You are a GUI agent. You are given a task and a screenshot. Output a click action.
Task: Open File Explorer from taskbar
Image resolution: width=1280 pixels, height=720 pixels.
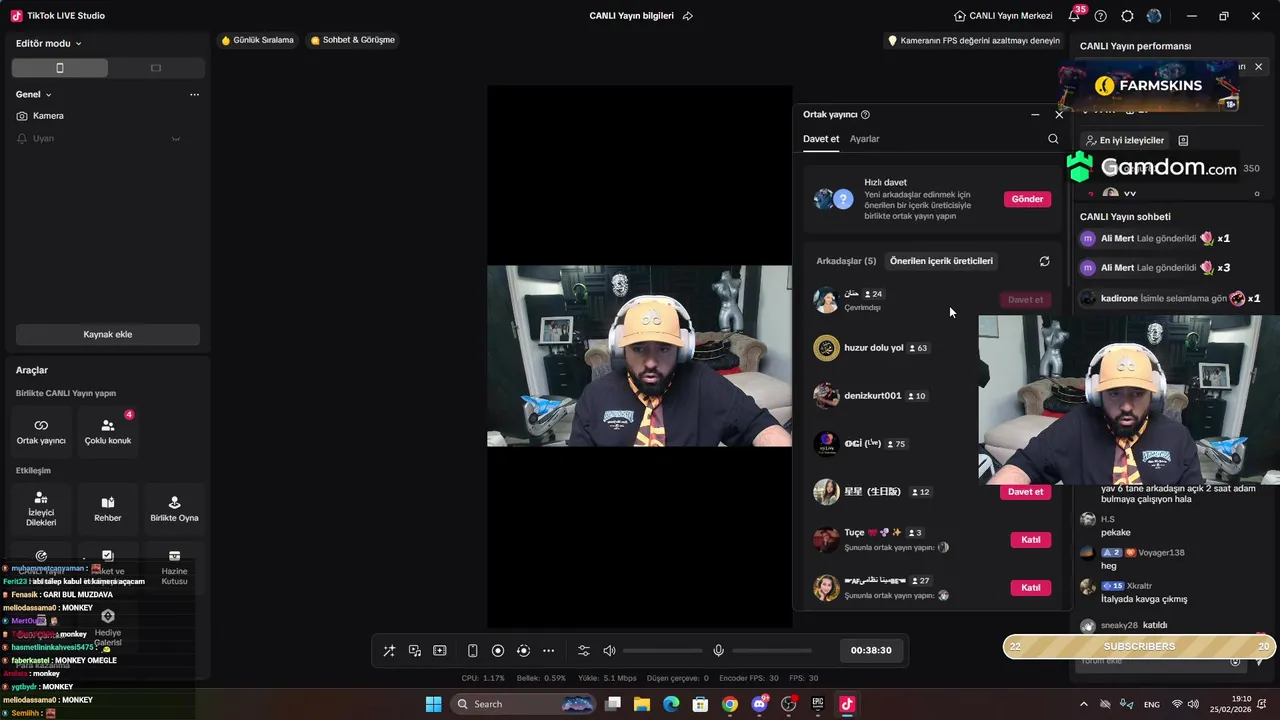(642, 704)
